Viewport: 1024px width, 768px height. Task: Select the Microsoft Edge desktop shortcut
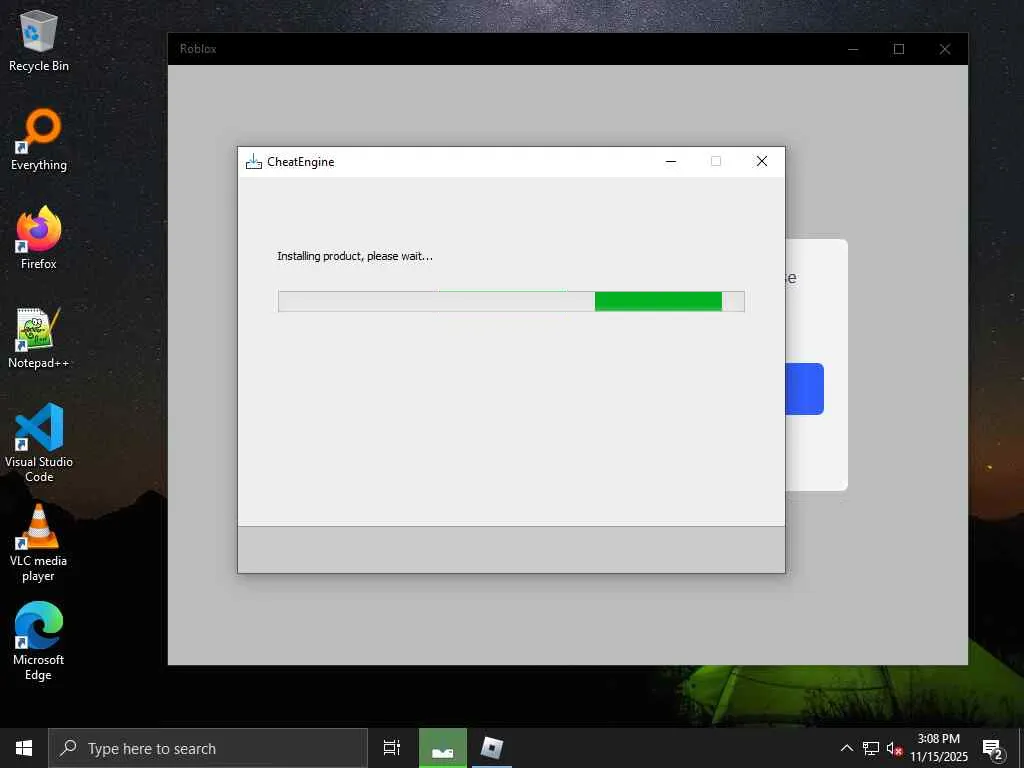click(x=39, y=641)
